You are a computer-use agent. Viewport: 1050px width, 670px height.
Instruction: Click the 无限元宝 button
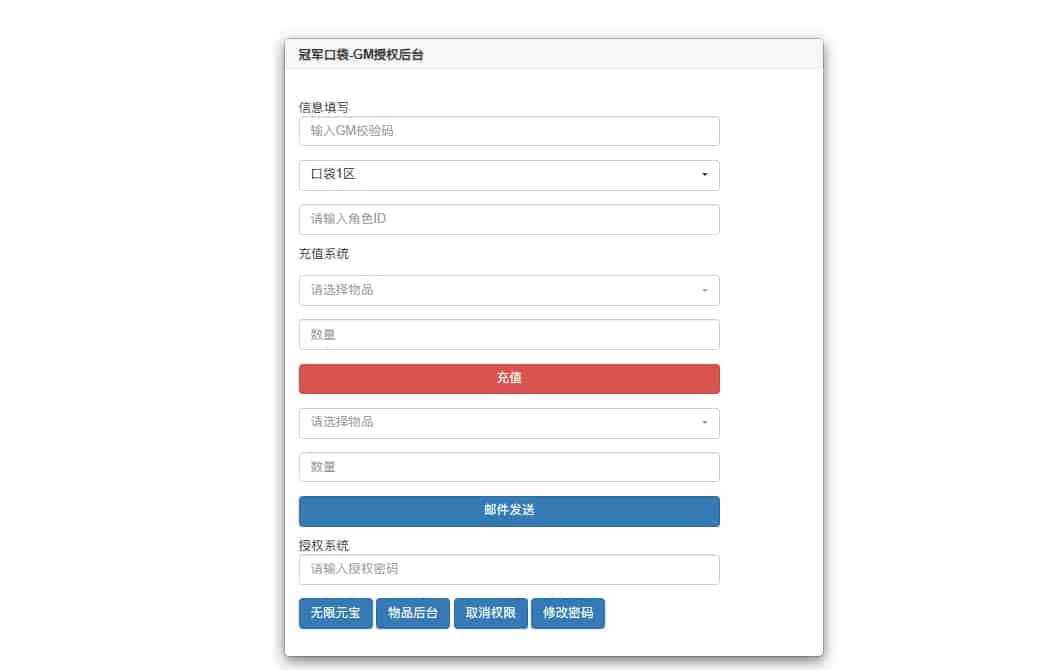[x=335, y=613]
